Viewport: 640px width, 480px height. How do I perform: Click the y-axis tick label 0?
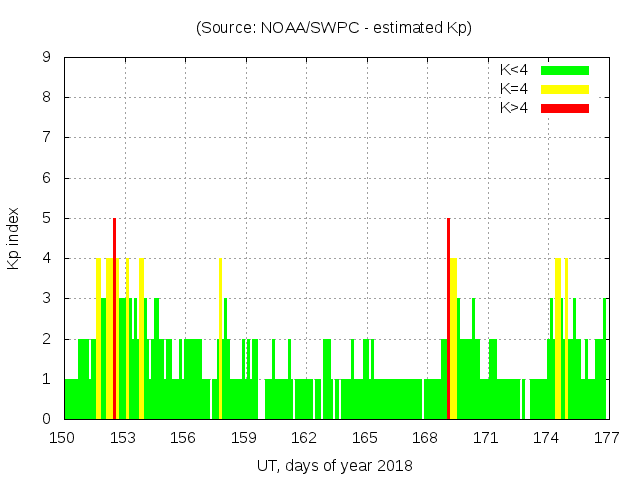coord(47,419)
